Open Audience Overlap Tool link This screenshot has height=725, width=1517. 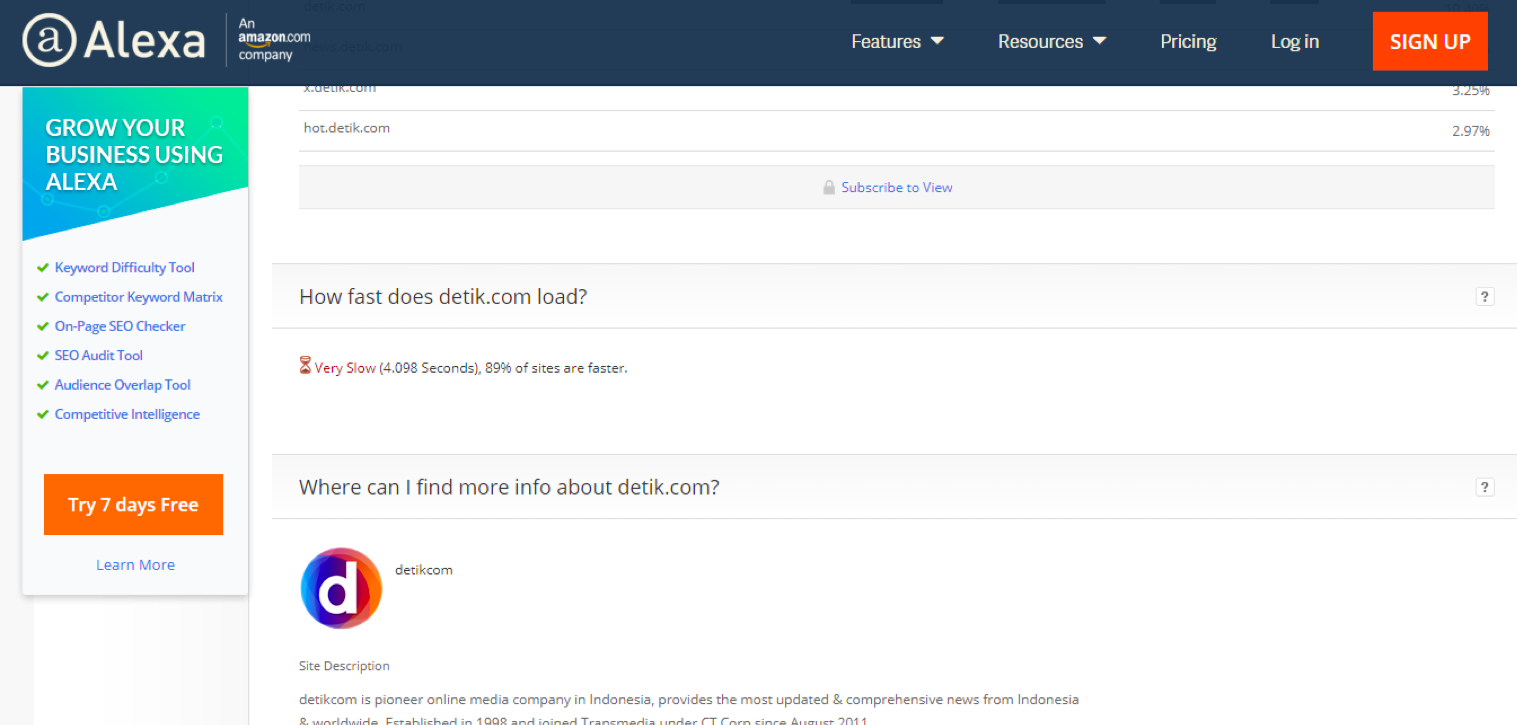pyautogui.click(x=123, y=385)
